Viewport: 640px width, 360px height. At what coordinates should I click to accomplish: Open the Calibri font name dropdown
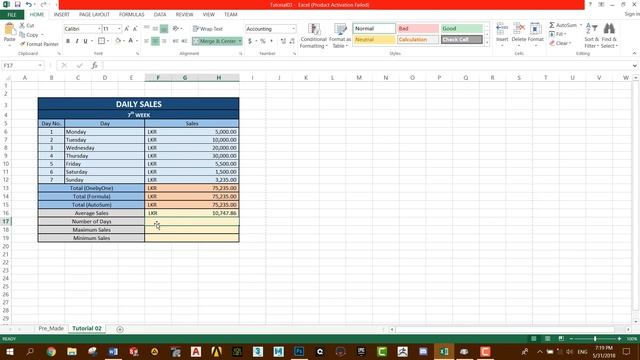coord(99,29)
